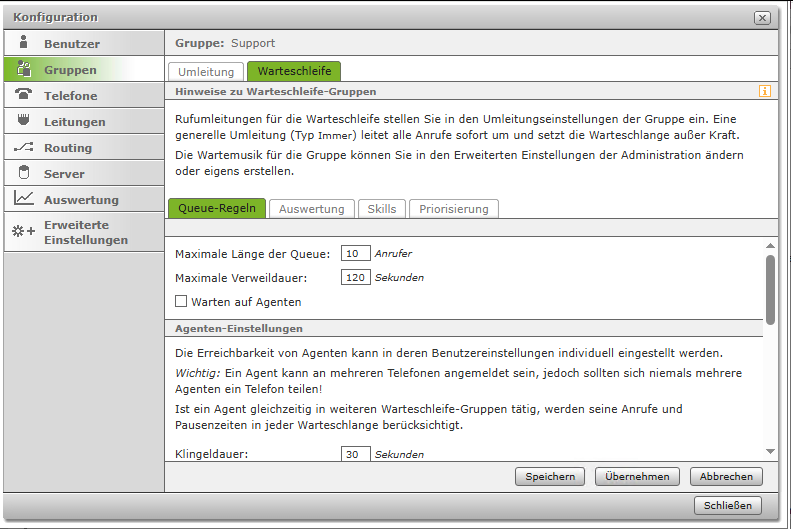793x529 pixels.
Task: Click the yellow info icon in hints header
Action: tap(765, 91)
